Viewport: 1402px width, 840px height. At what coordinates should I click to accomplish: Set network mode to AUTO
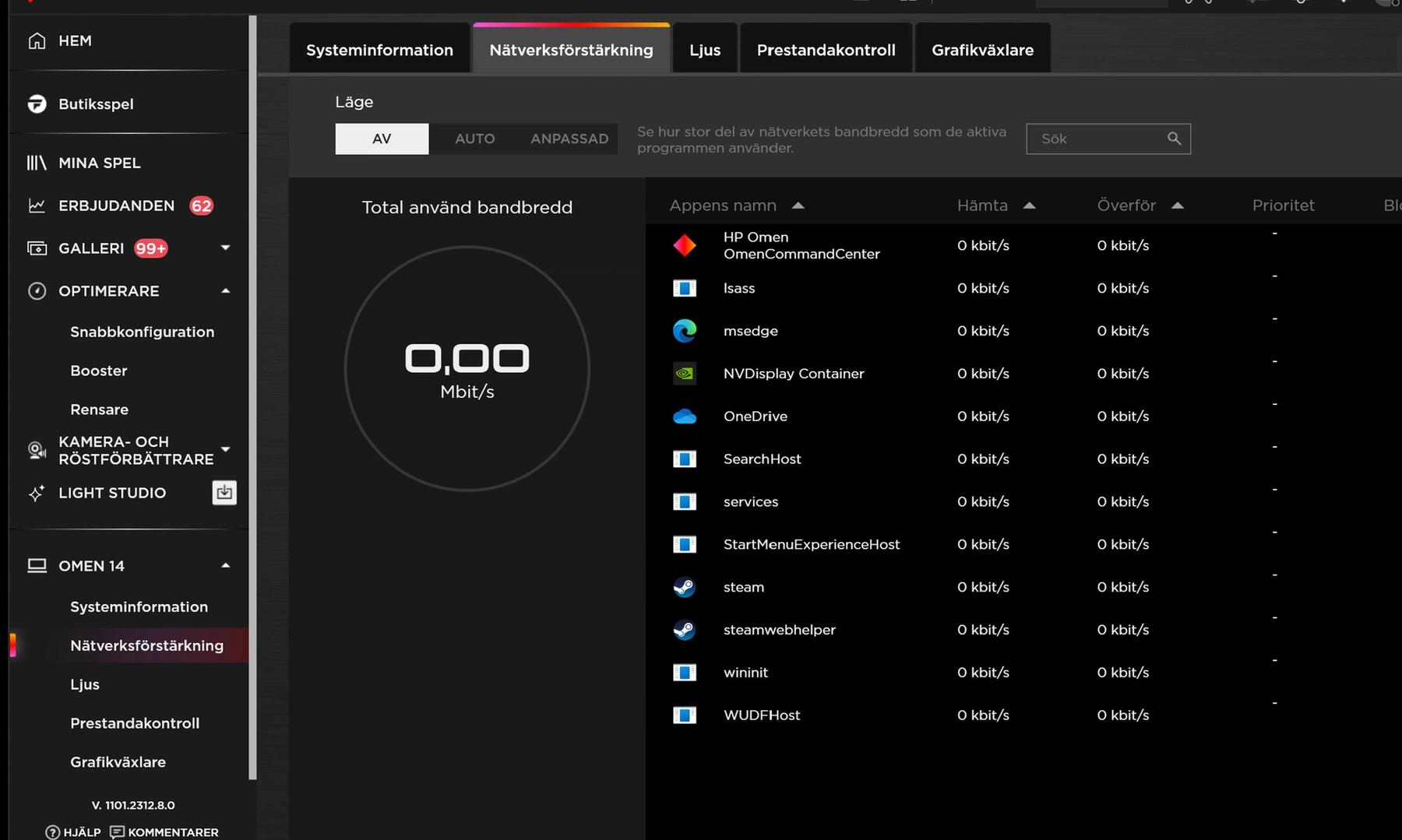475,139
